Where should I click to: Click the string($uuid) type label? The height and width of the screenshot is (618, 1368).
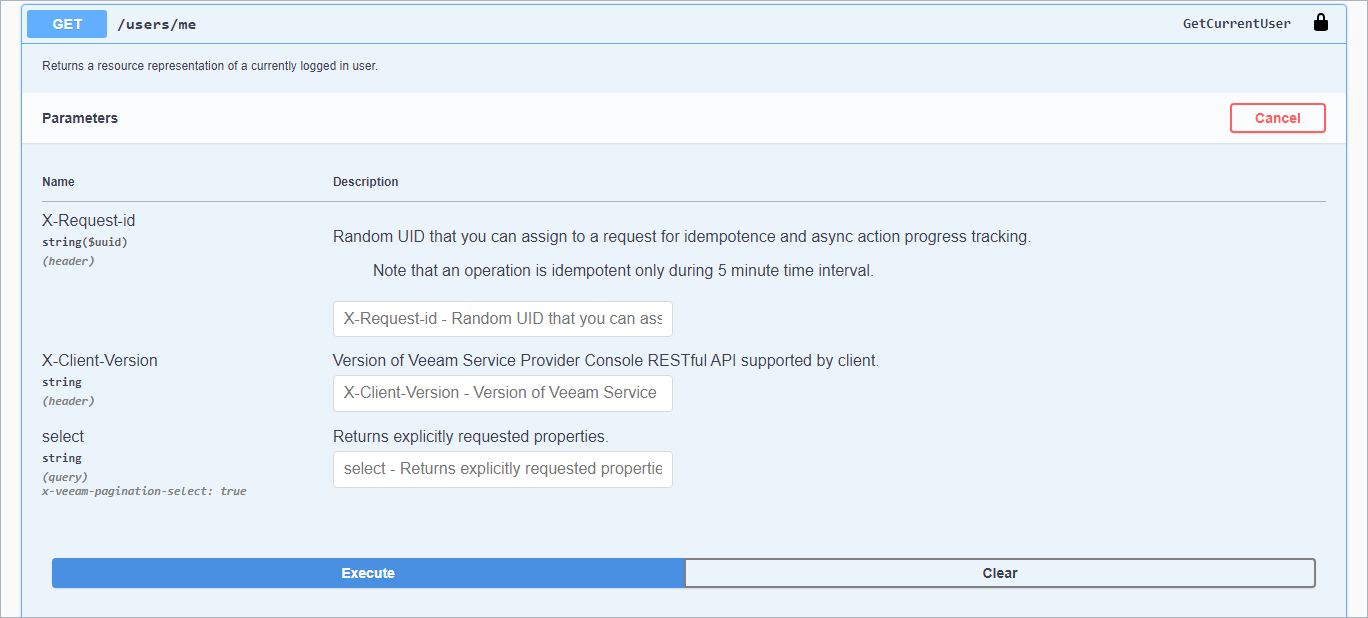click(x=85, y=241)
